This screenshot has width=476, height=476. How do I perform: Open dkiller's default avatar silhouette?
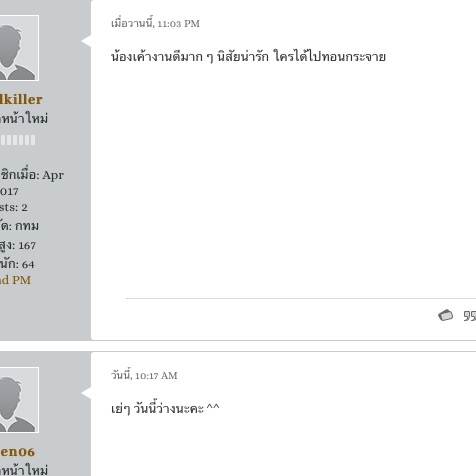point(19,48)
